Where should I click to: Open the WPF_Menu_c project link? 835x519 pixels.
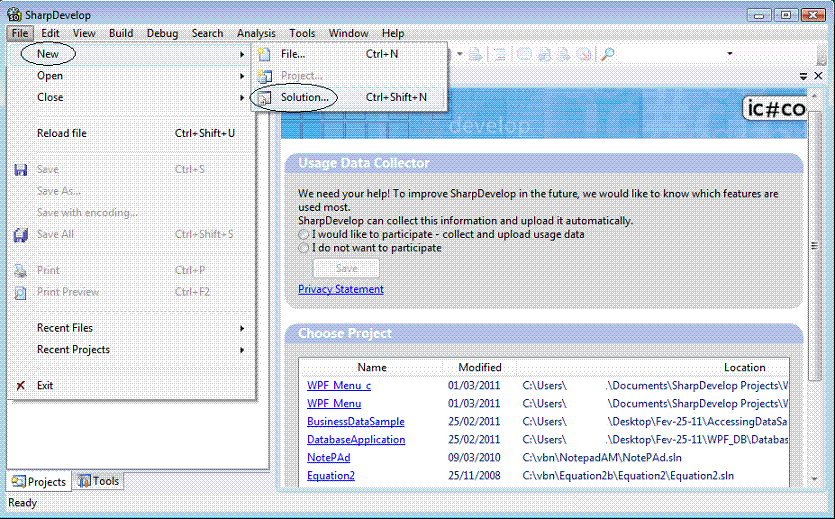(x=339, y=385)
